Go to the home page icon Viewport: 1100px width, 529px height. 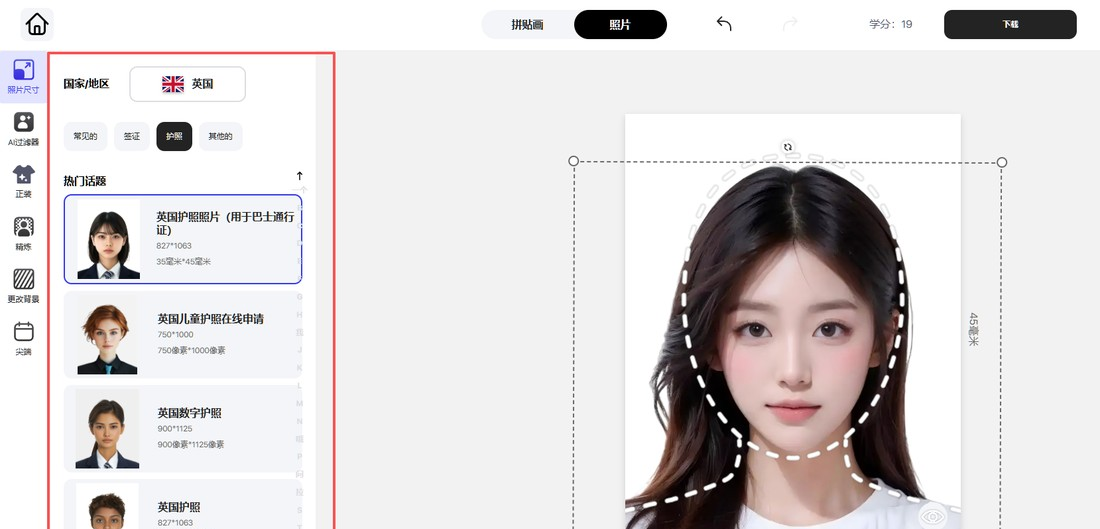tap(36, 25)
